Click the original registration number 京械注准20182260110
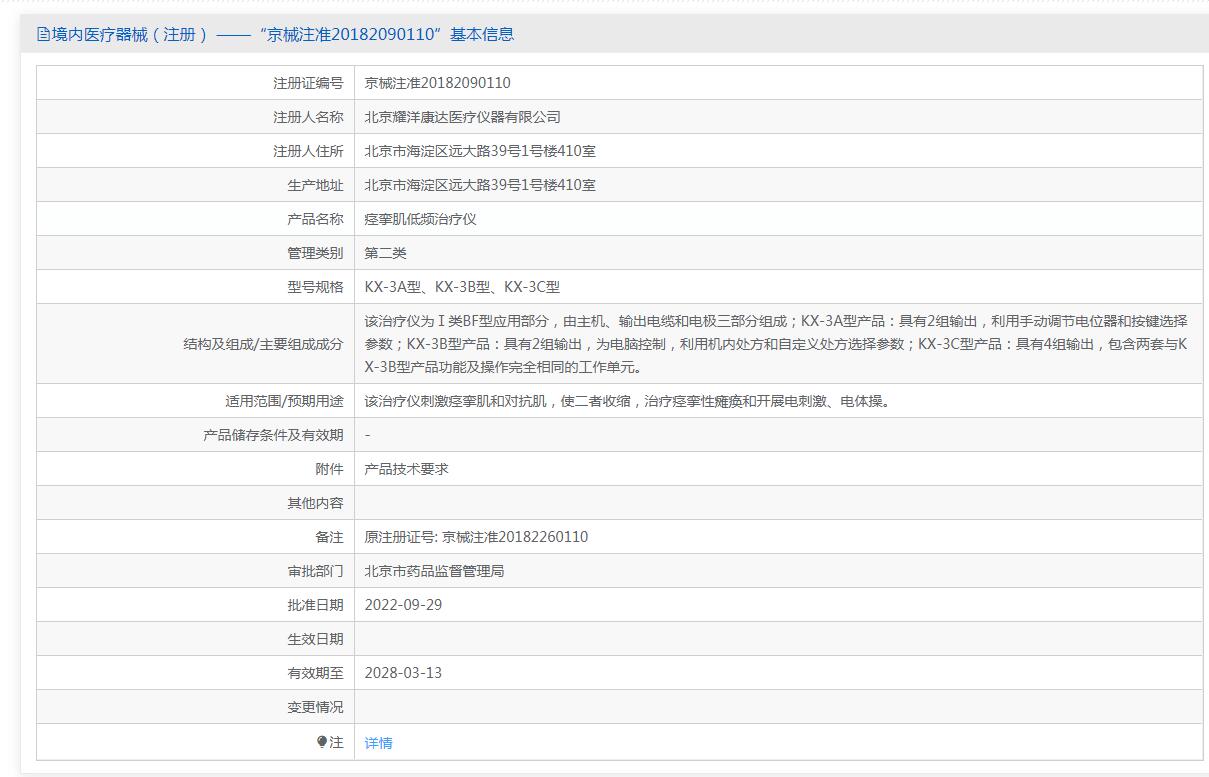Image resolution: width=1209 pixels, height=777 pixels. pyautogui.click(x=515, y=537)
